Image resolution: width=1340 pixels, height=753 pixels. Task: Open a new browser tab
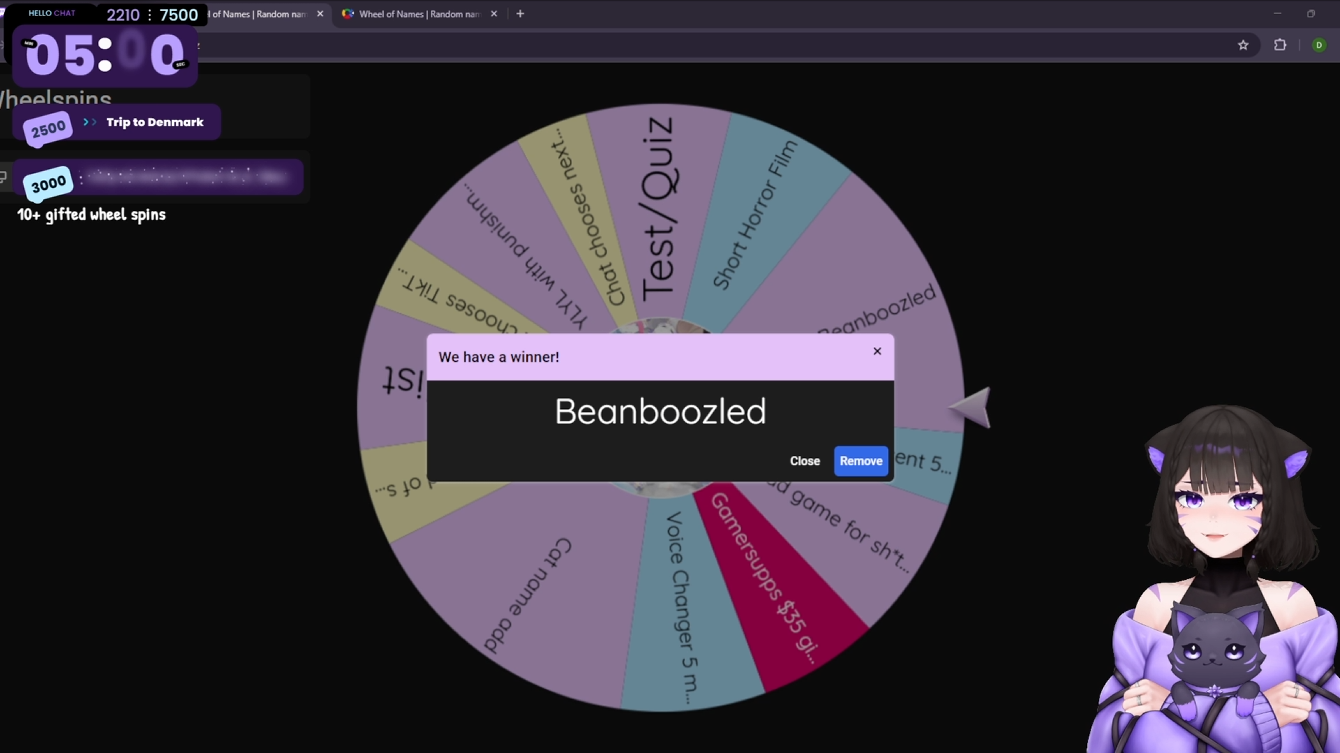(520, 14)
